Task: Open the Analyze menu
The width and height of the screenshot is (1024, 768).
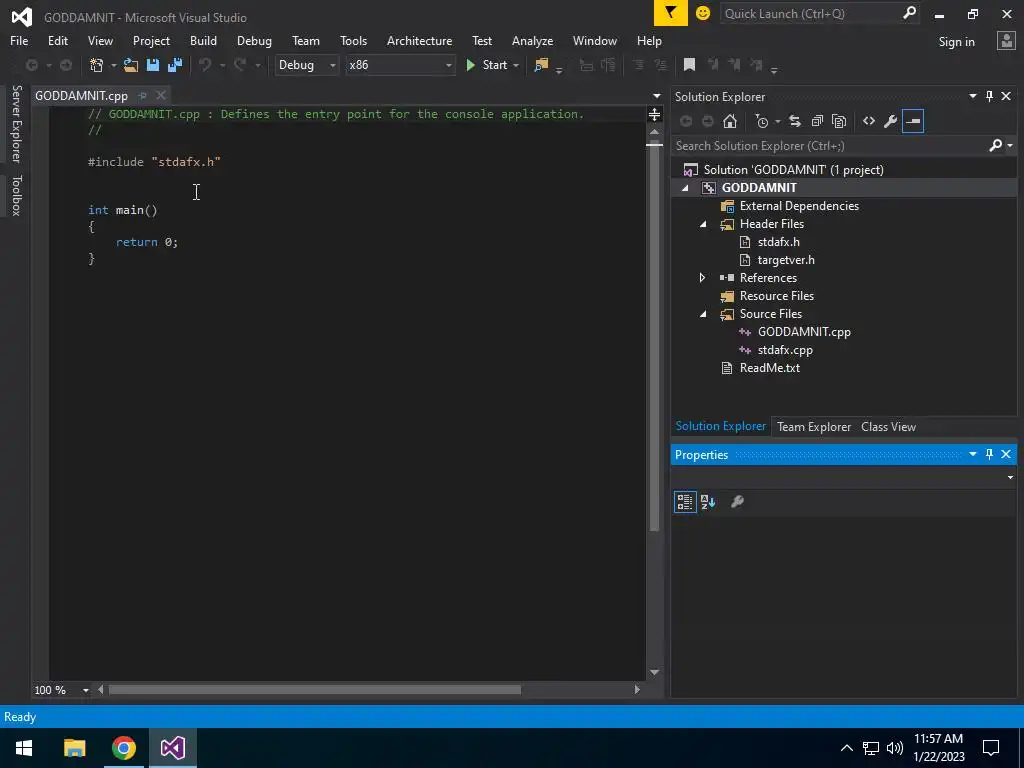Action: 532,40
